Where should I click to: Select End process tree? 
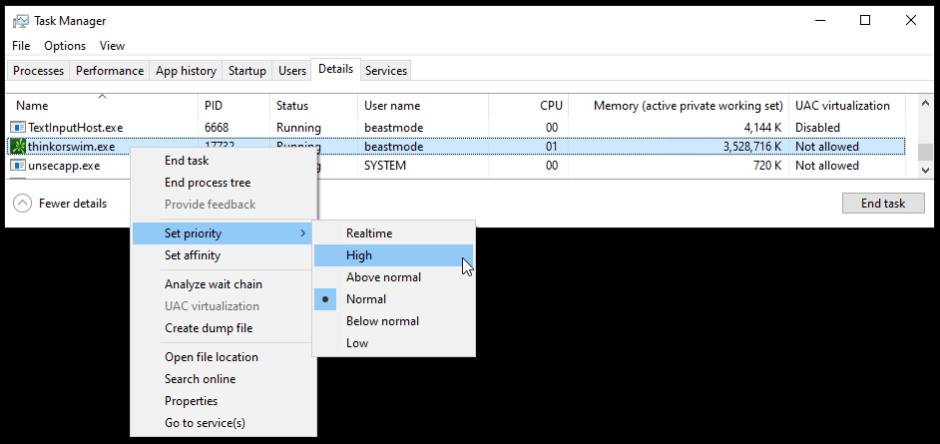pyautogui.click(x=222, y=183)
